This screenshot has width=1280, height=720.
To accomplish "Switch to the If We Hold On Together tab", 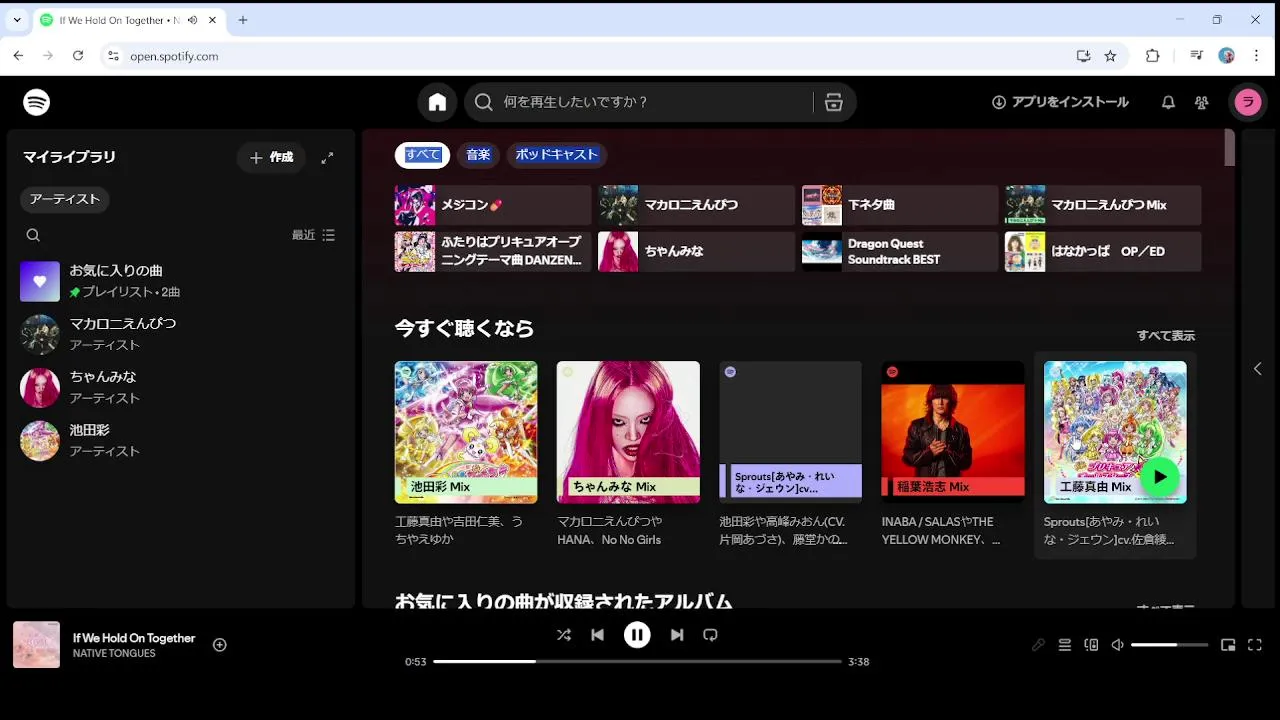I will tap(120, 20).
